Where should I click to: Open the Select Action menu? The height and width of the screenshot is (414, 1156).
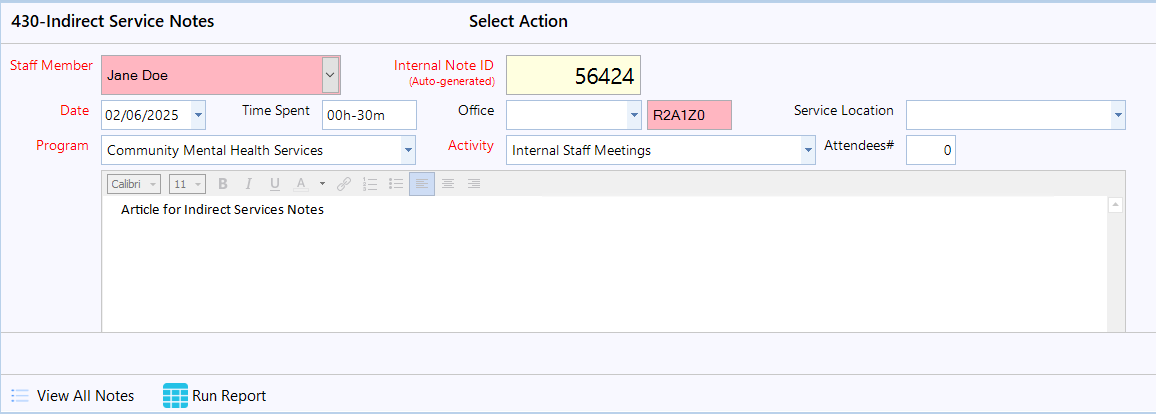point(518,21)
